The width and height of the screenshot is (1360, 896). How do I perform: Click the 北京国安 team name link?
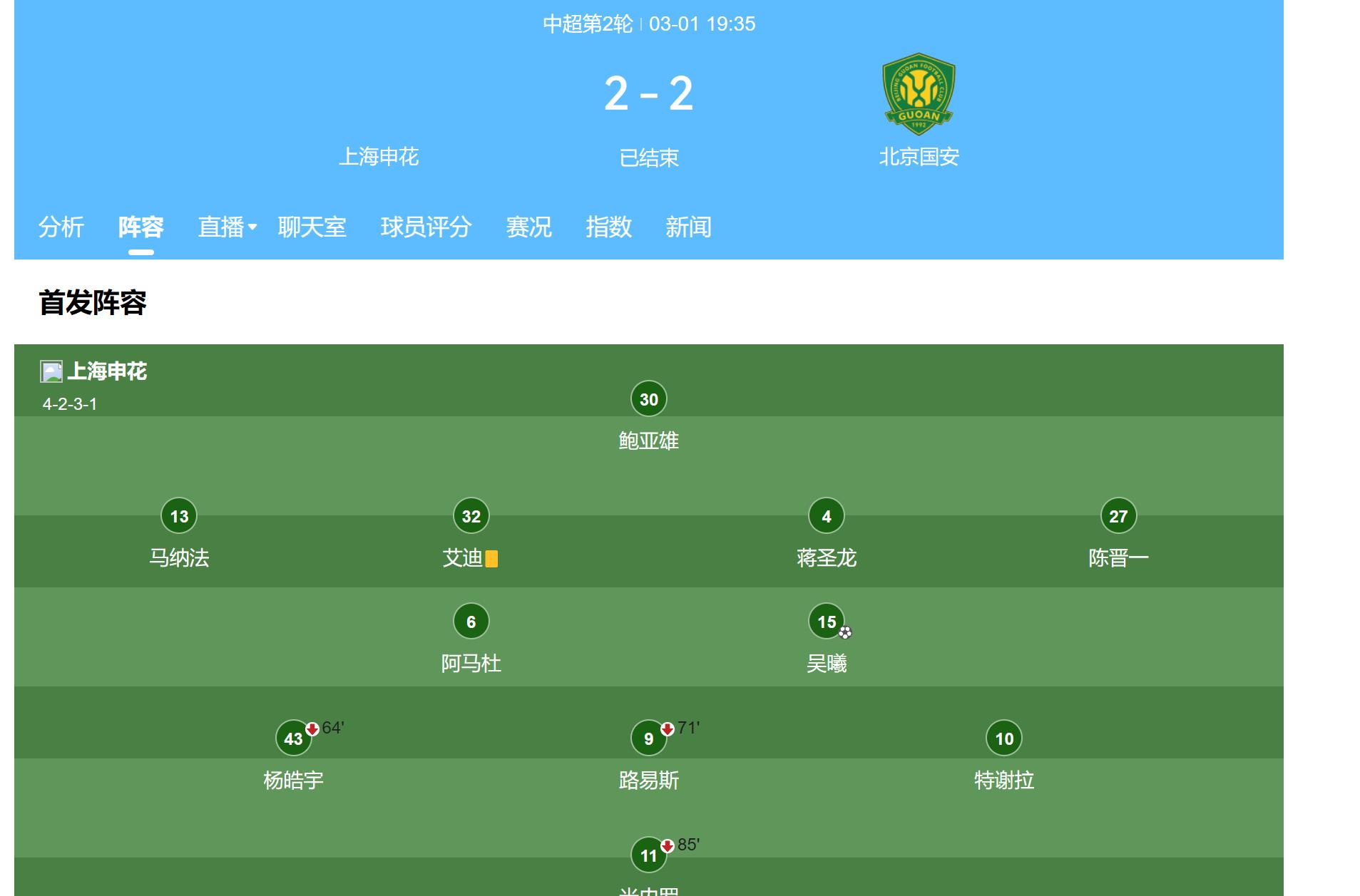click(x=919, y=157)
